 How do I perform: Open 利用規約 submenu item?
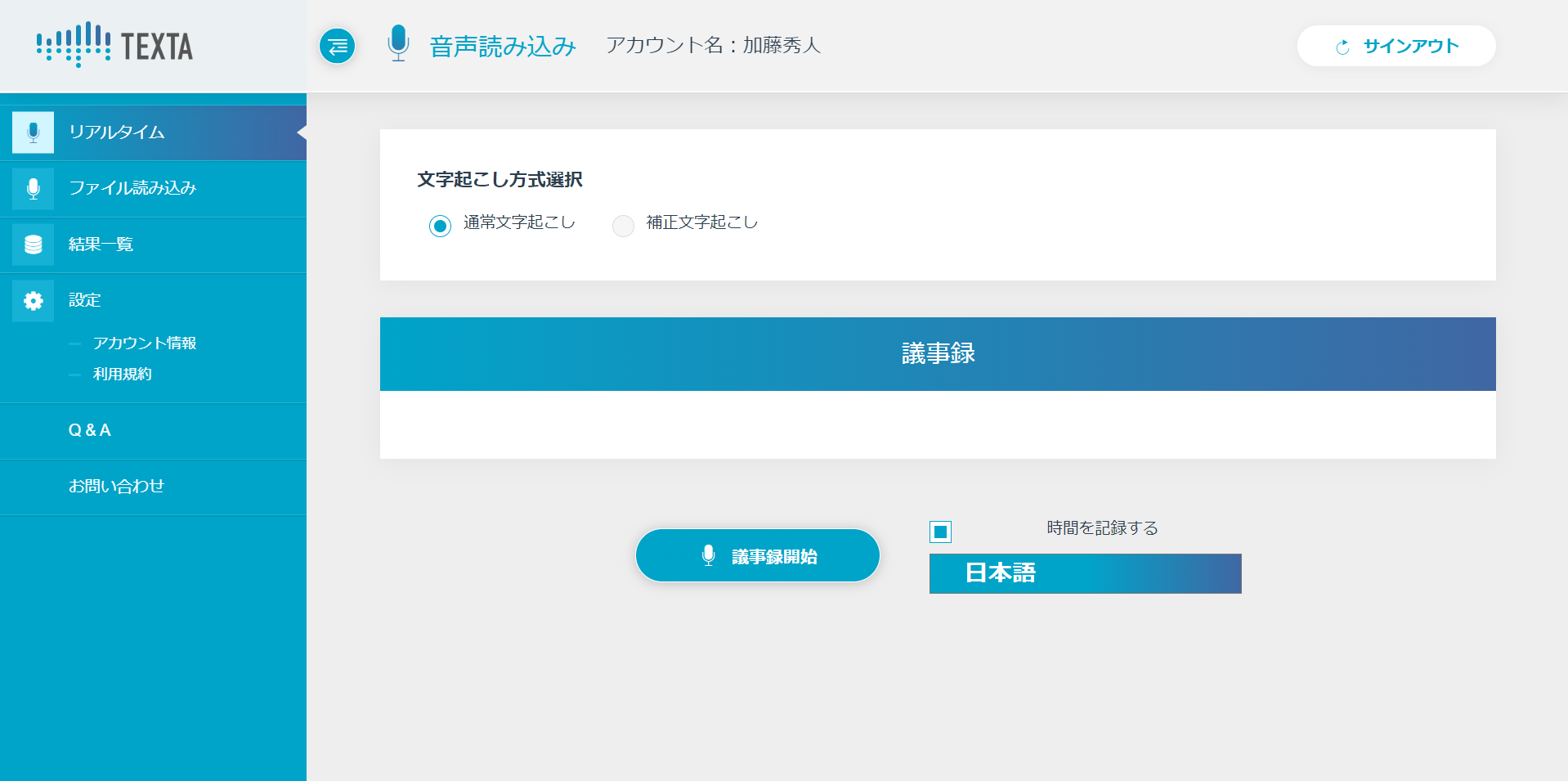pyautogui.click(x=123, y=375)
